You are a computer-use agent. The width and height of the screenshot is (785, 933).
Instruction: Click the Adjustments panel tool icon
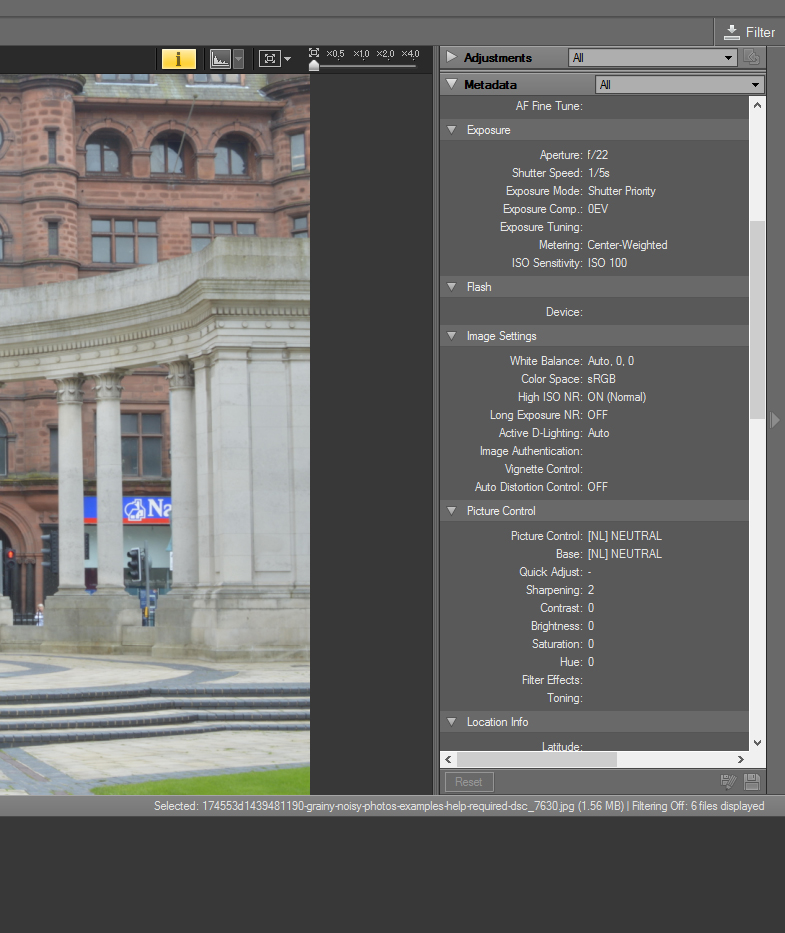752,58
